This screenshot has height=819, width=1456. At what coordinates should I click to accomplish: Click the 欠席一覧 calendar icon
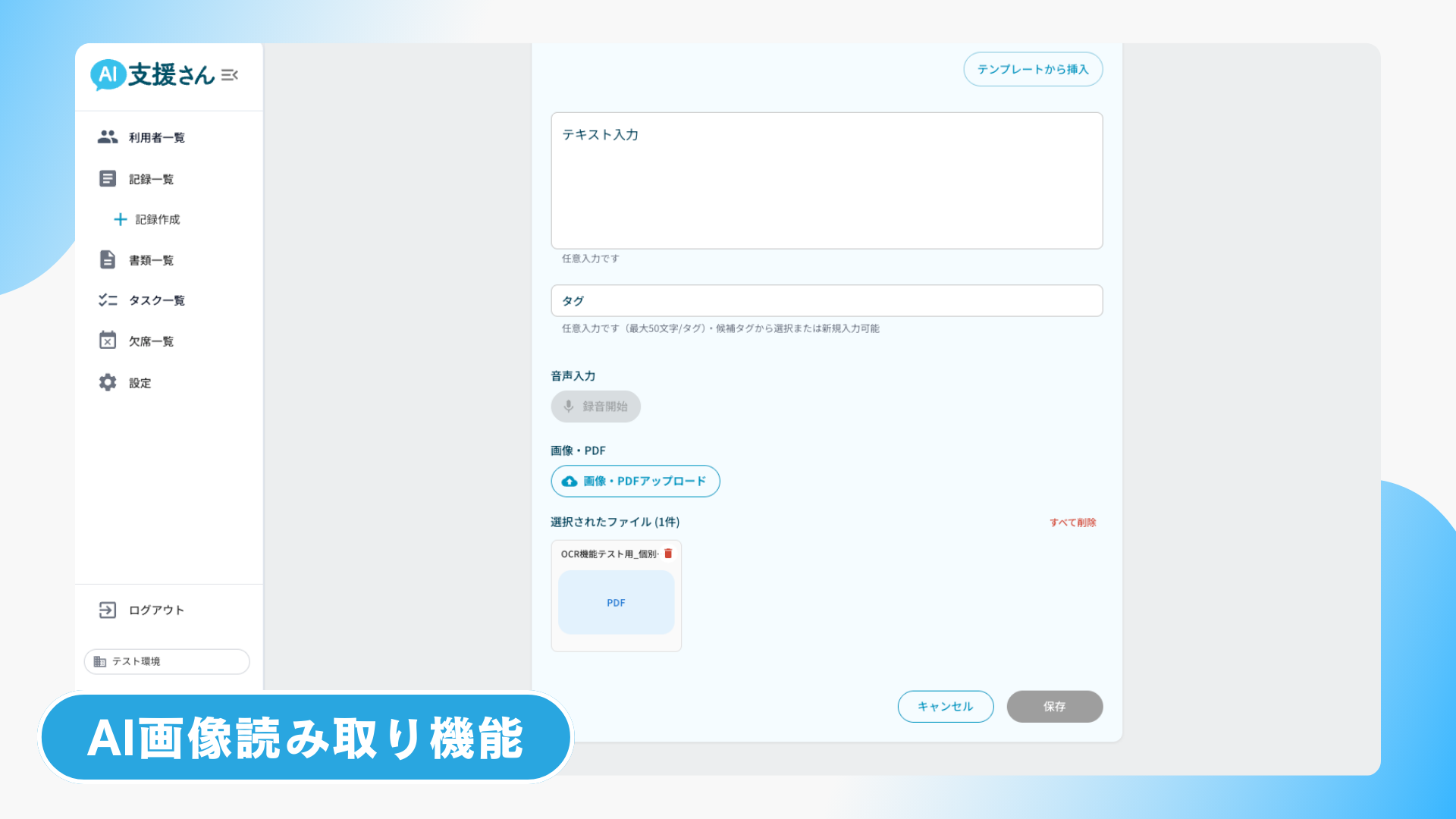click(108, 340)
